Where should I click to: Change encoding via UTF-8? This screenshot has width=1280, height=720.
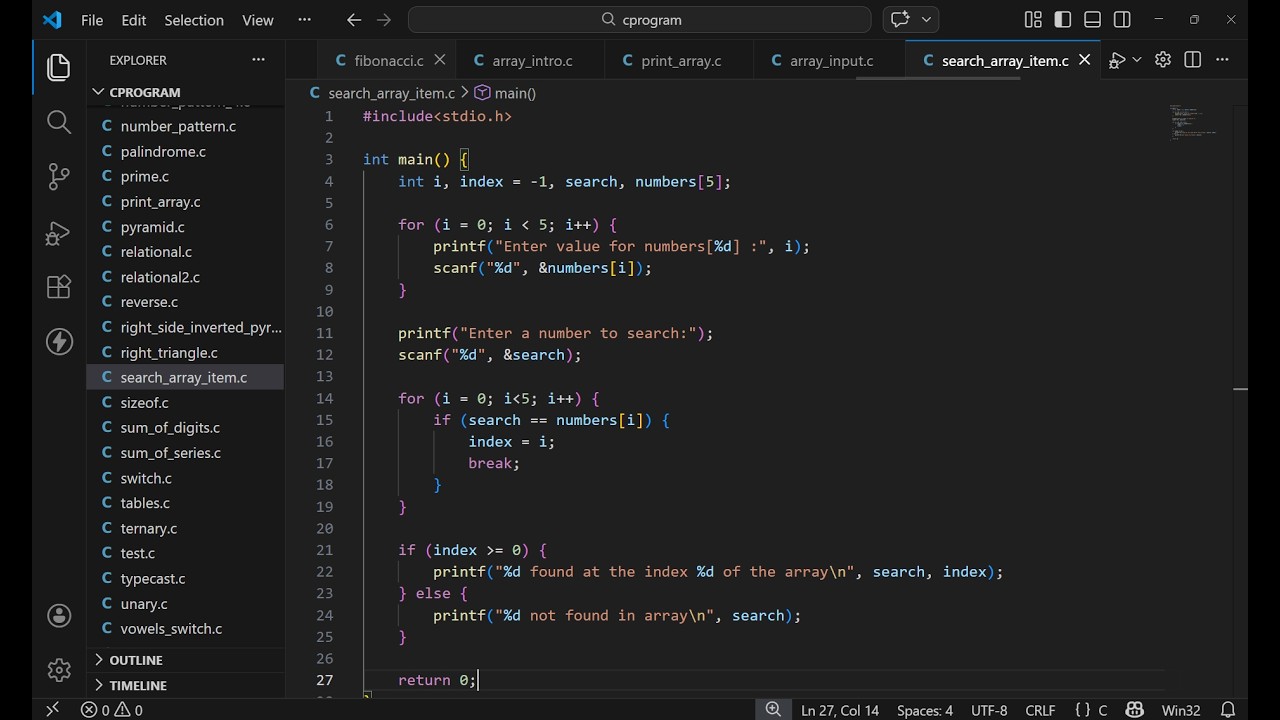(x=989, y=710)
